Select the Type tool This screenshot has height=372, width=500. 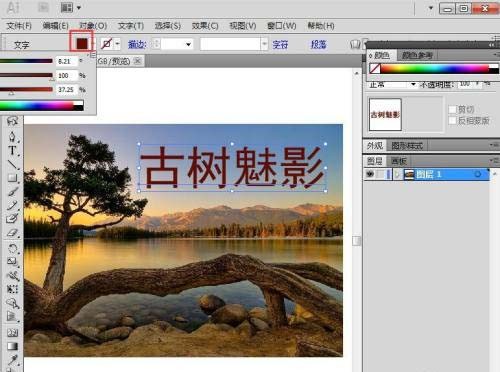coord(12,150)
